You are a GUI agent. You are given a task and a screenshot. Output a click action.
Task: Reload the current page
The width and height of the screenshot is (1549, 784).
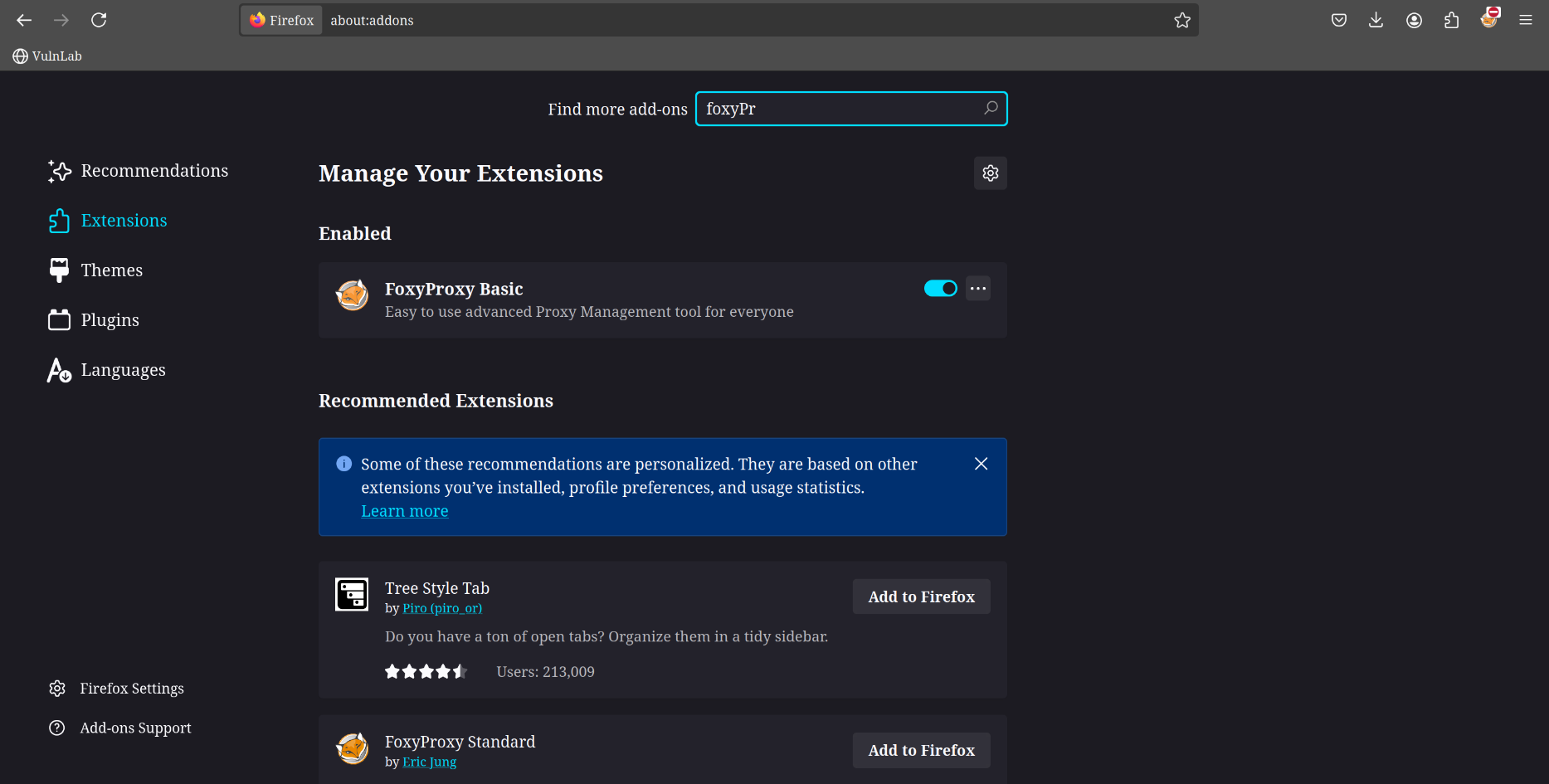click(99, 20)
